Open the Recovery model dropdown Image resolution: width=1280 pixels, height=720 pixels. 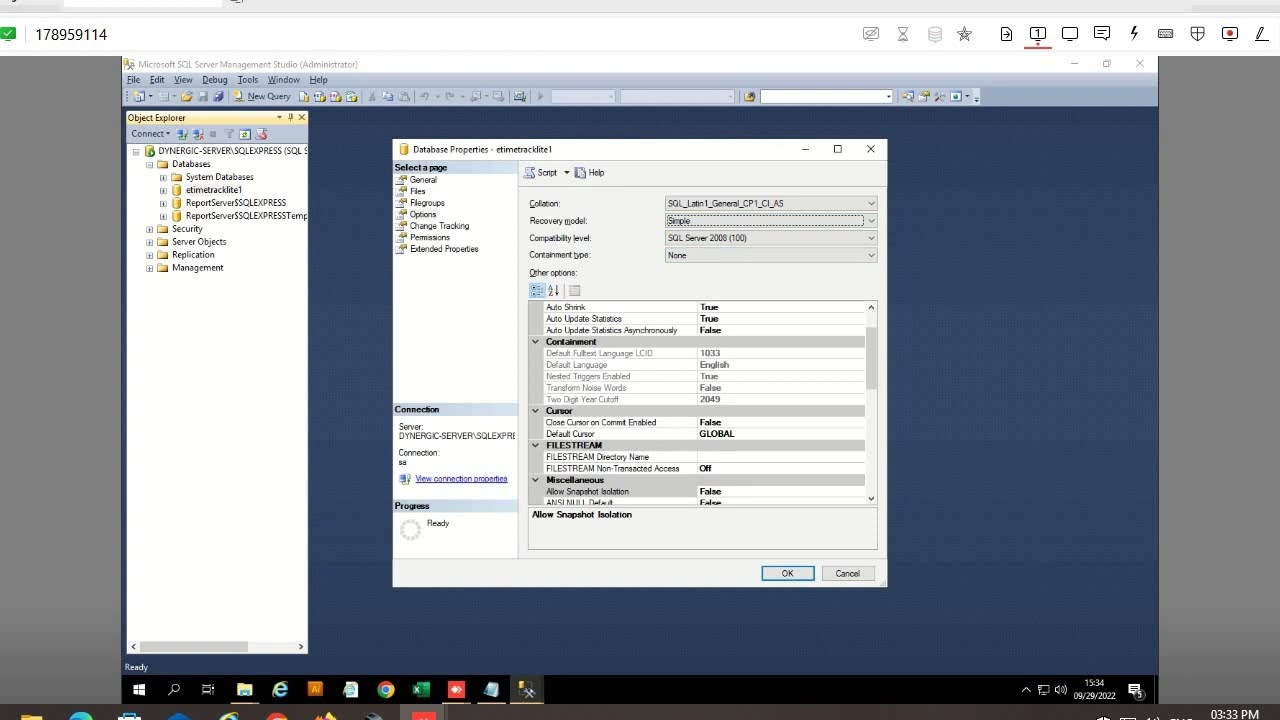[x=771, y=221]
